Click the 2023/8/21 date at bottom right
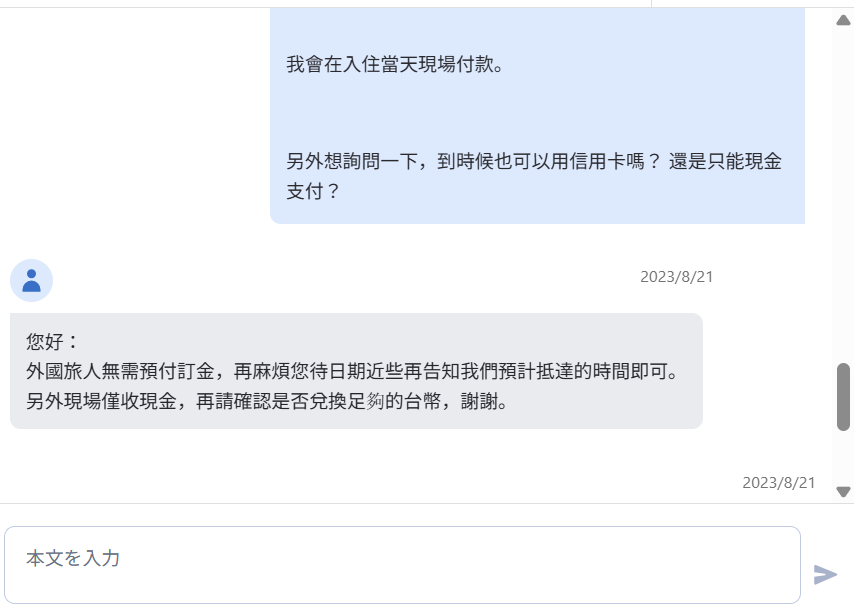The width and height of the screenshot is (854, 611). 778,482
